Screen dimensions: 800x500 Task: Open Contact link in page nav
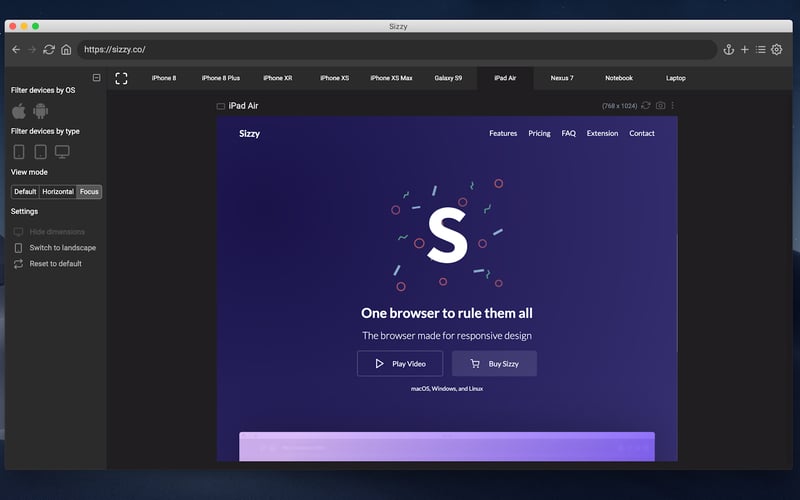pyautogui.click(x=642, y=133)
